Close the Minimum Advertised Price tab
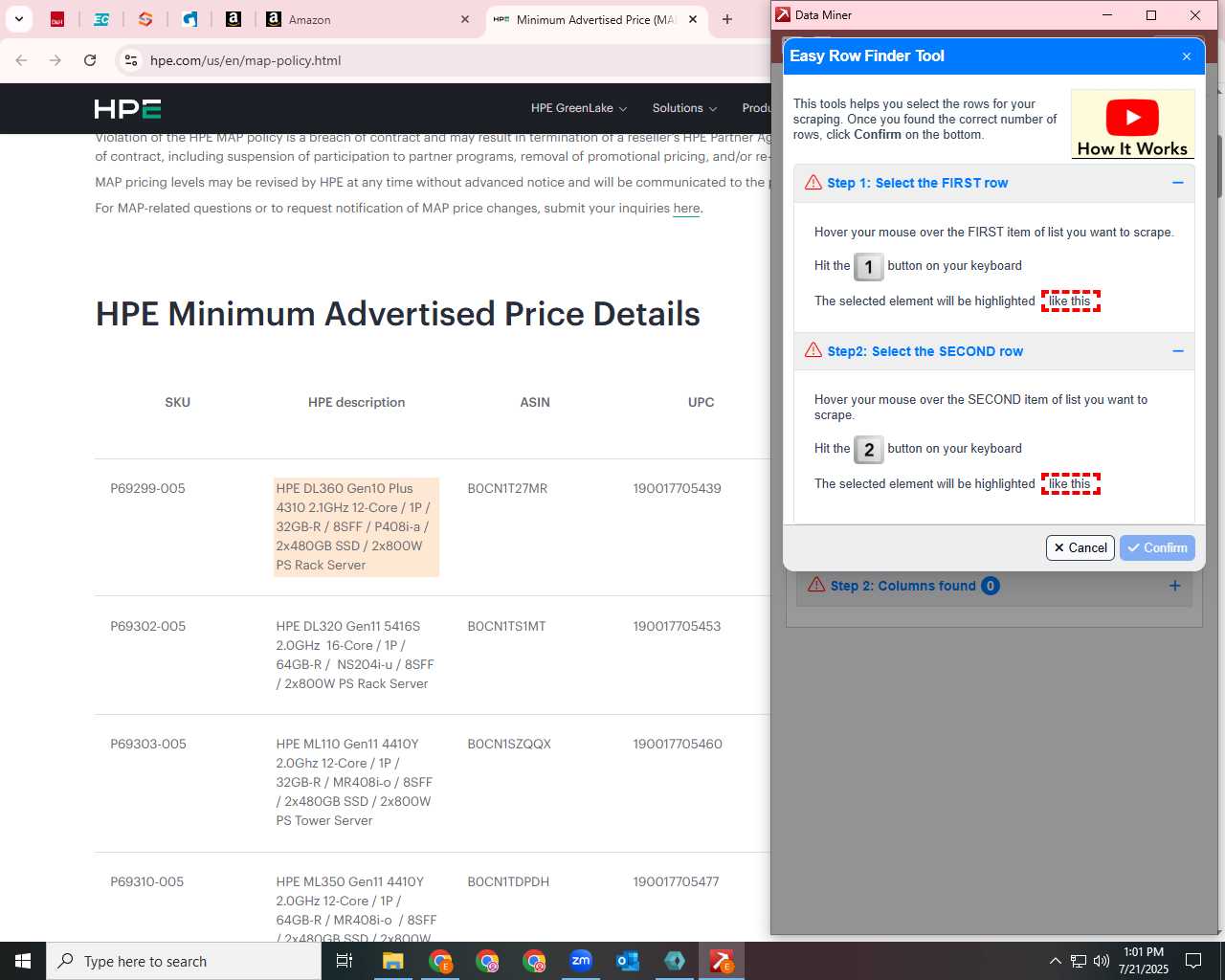 click(693, 19)
